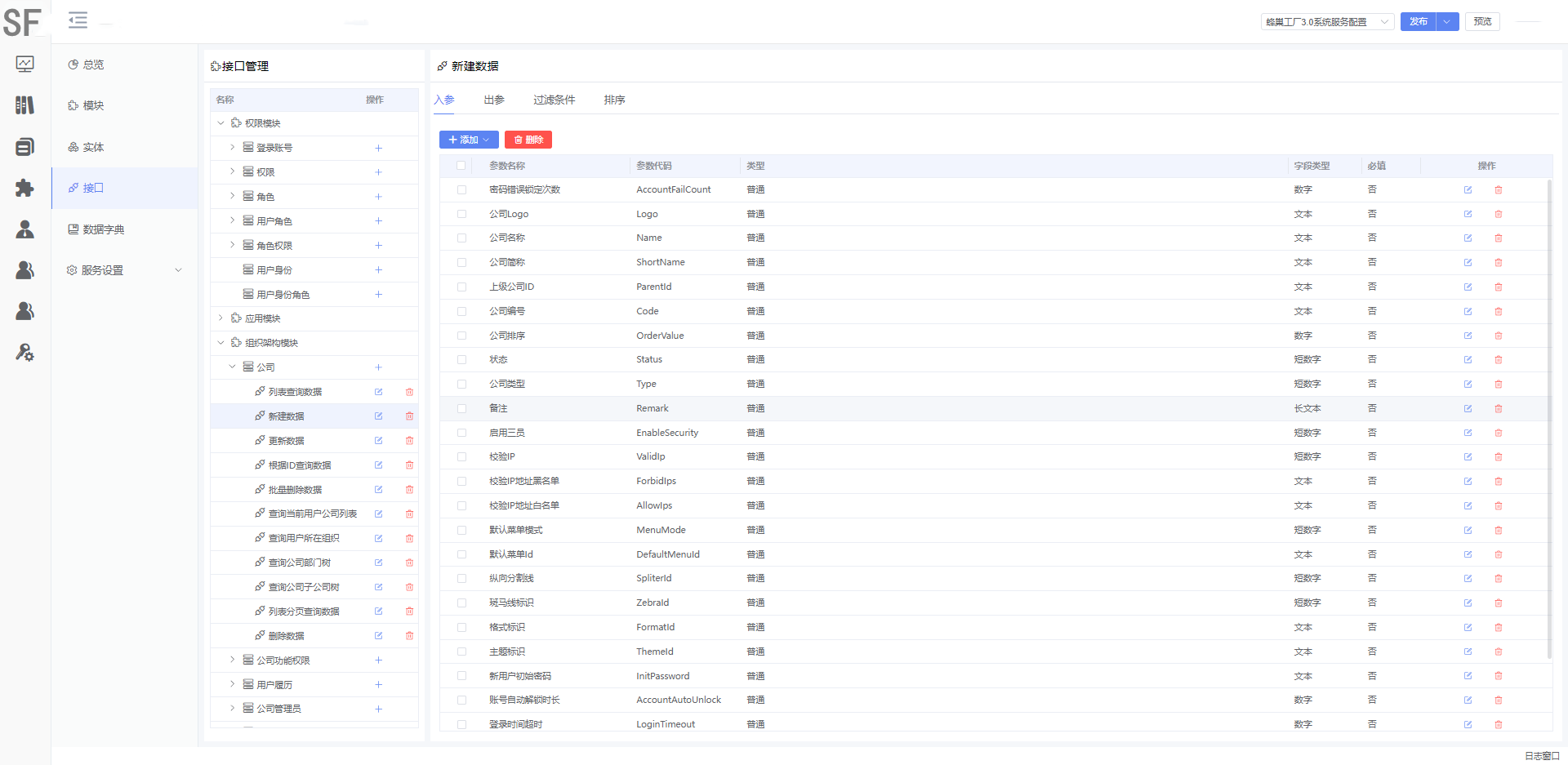This screenshot has width=1568, height=765.
Task: Open 数据字典 in the navigation menu
Action: pyautogui.click(x=103, y=229)
